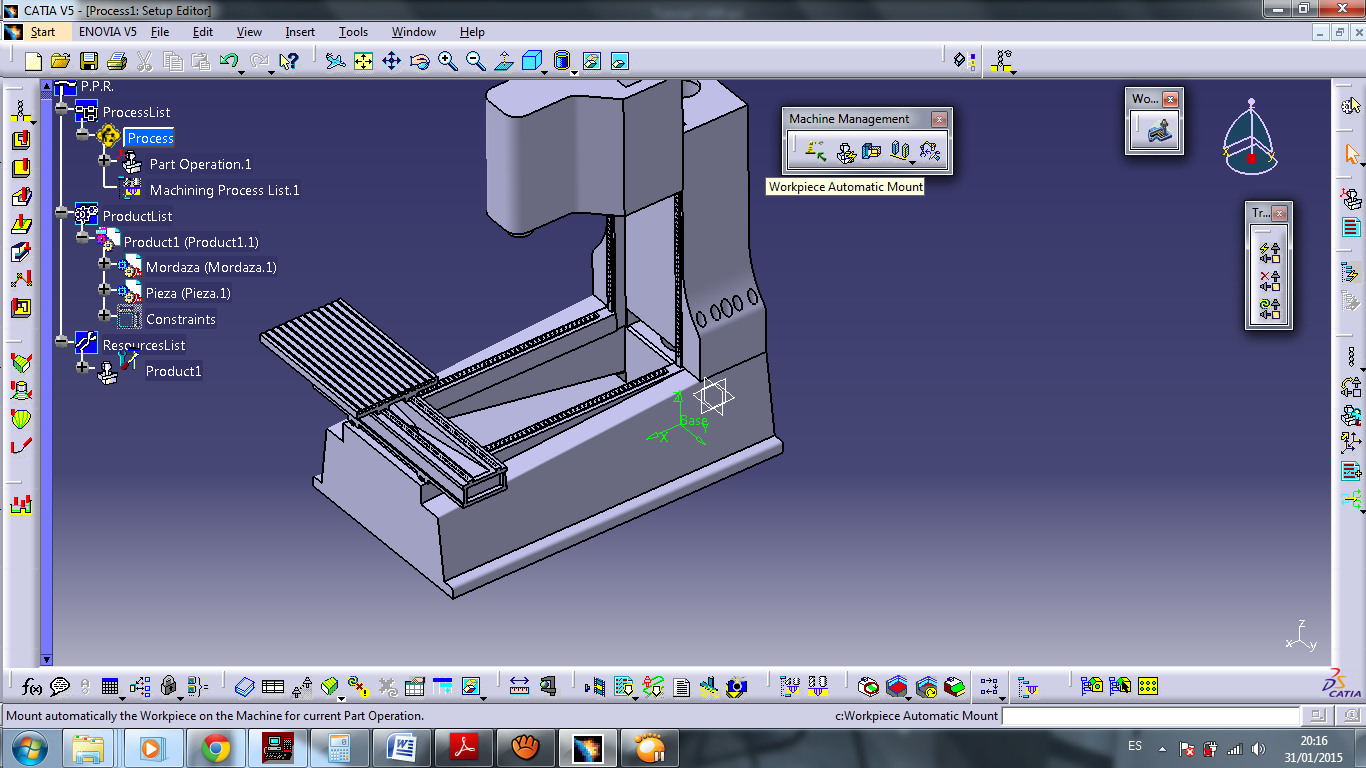
Task: Open the File menu
Action: point(160,32)
